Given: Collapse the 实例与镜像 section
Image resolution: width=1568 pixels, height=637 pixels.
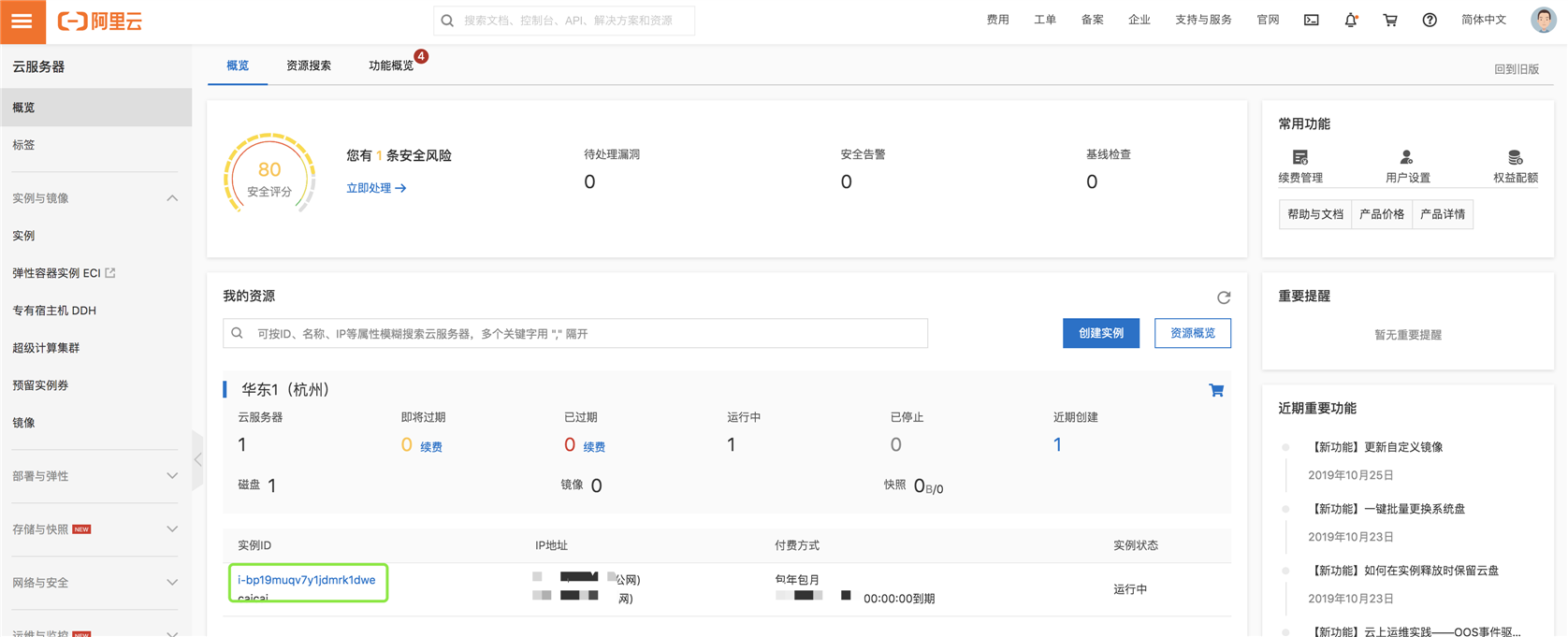Looking at the screenshot, I should pos(172,198).
